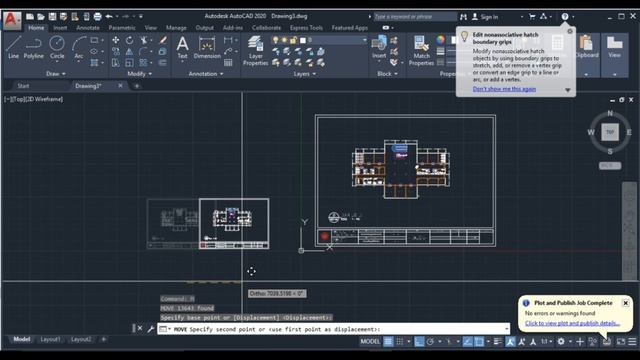The width and height of the screenshot is (640, 360).
Task: Click the Scale tool icon
Action: [x=129, y=63]
